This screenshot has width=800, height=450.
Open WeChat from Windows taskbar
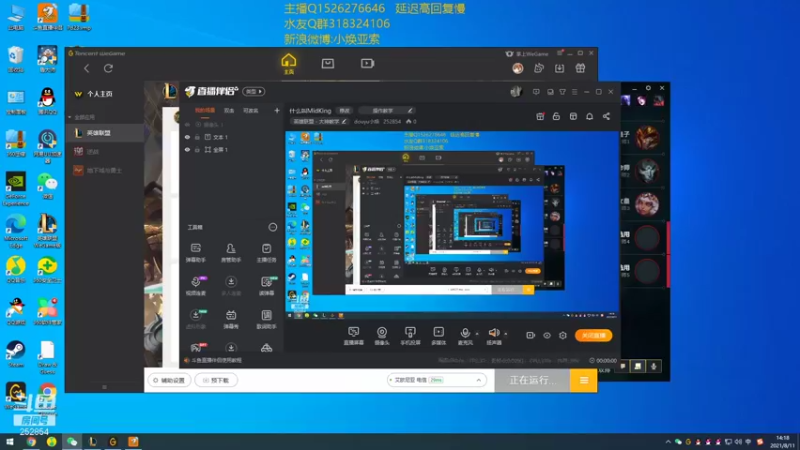click(72, 442)
